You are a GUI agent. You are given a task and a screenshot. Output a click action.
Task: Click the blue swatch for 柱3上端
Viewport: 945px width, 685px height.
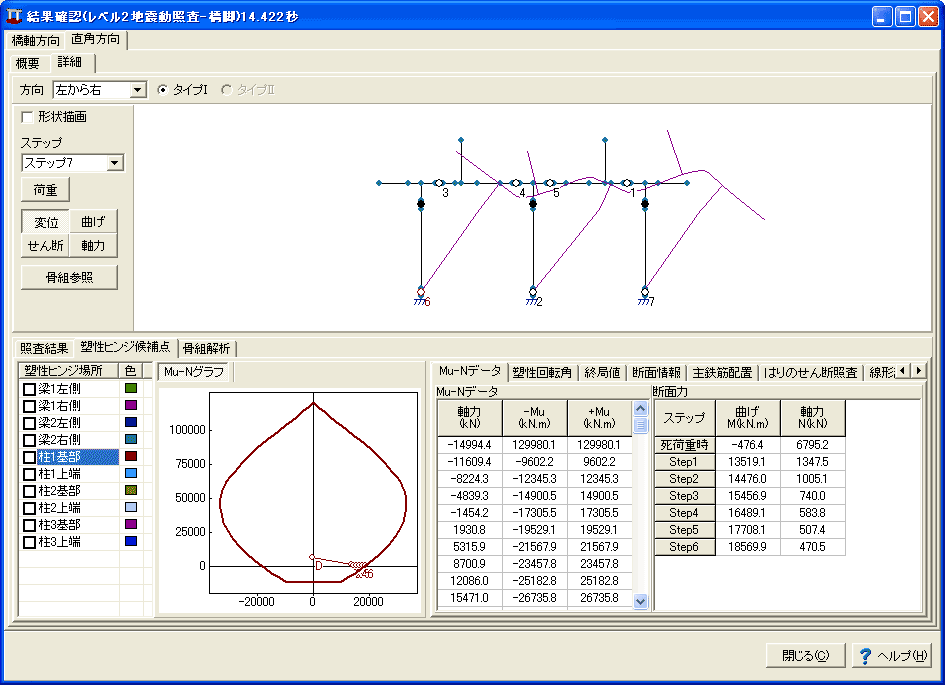point(131,542)
